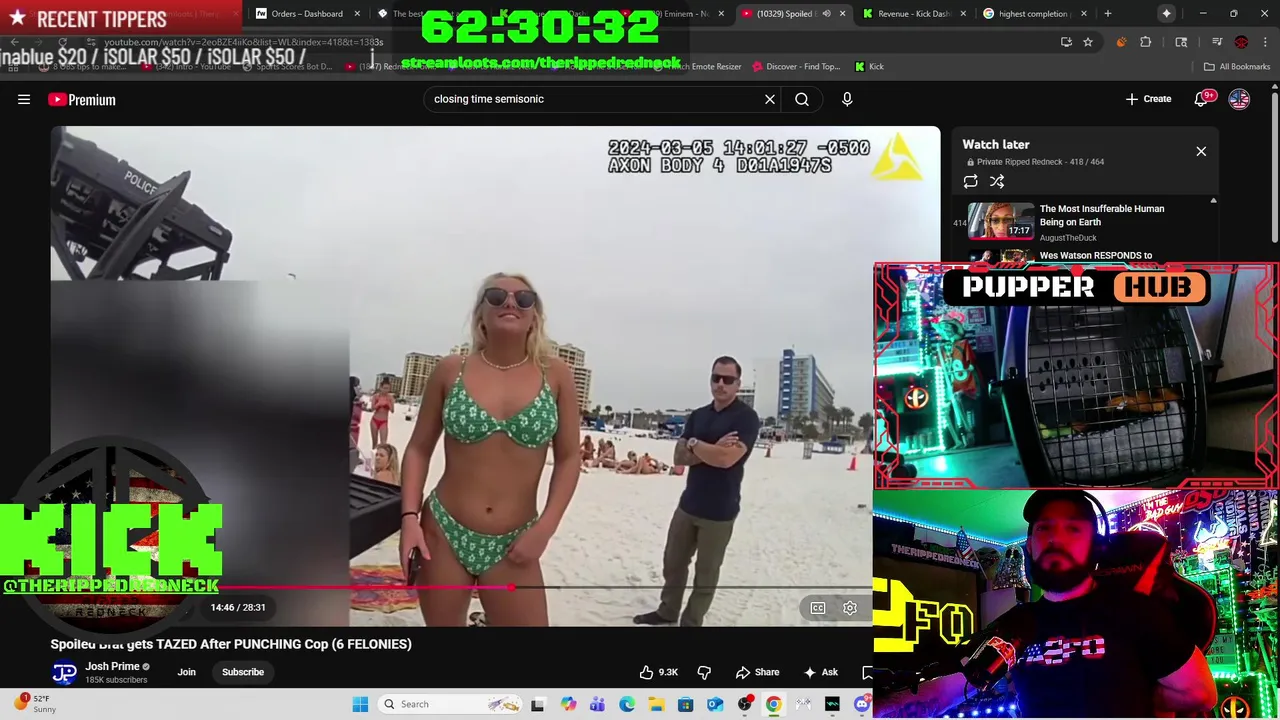
Task: Click the video title 'Spoiled Brat gets TAZED'
Action: pos(231,644)
